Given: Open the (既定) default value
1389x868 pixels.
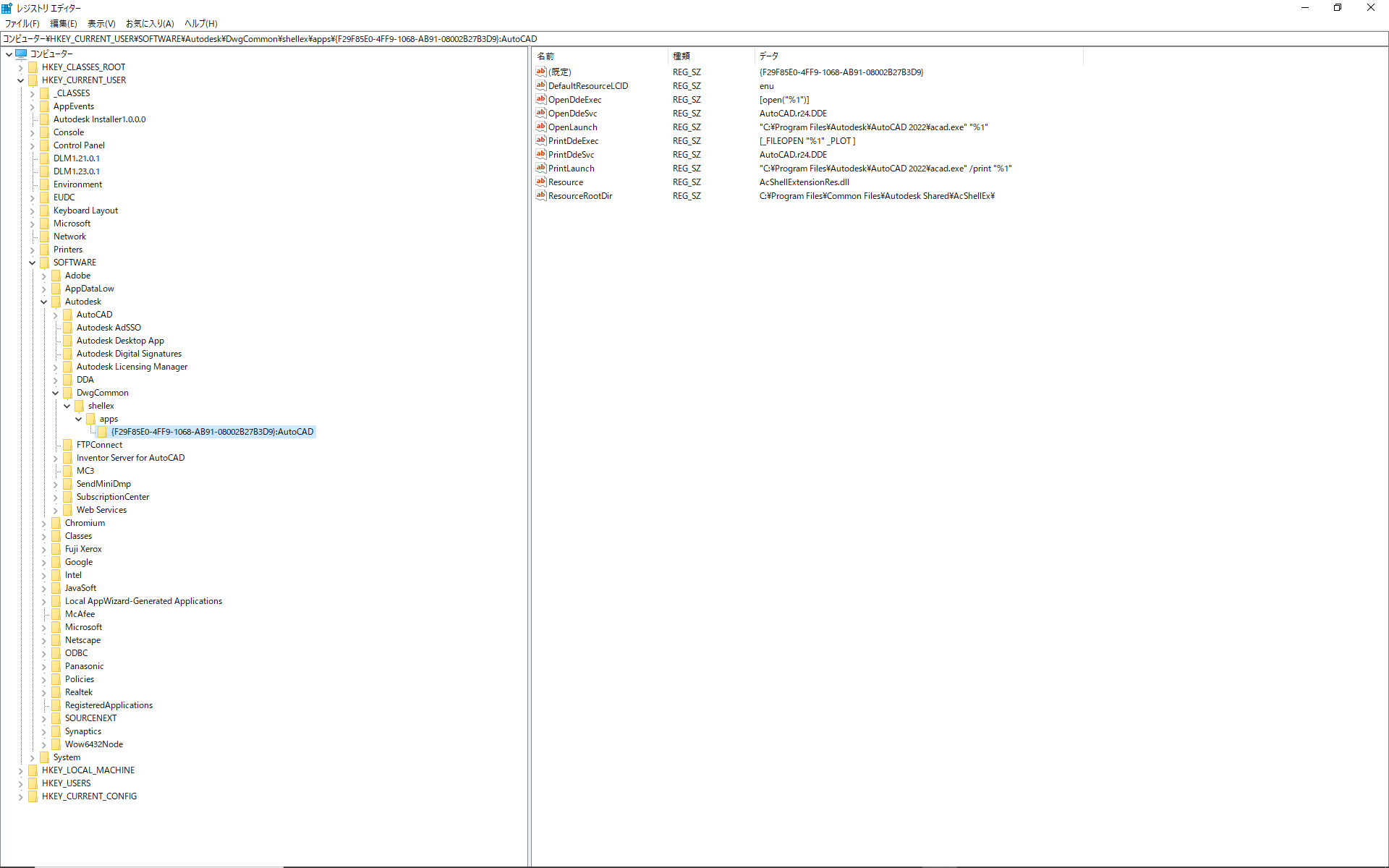Looking at the screenshot, I should click(x=560, y=72).
